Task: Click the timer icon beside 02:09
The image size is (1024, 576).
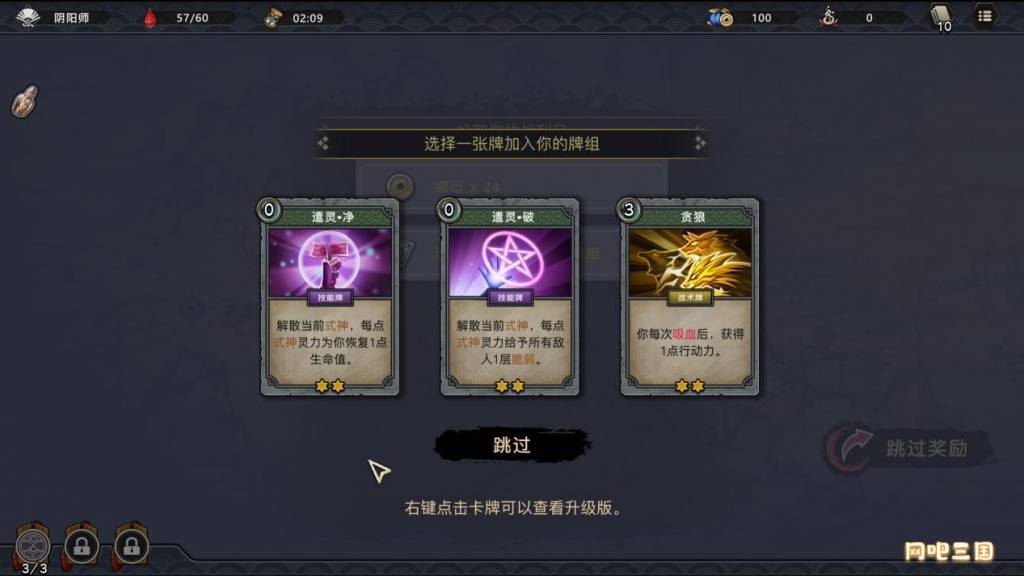Action: click(x=272, y=18)
